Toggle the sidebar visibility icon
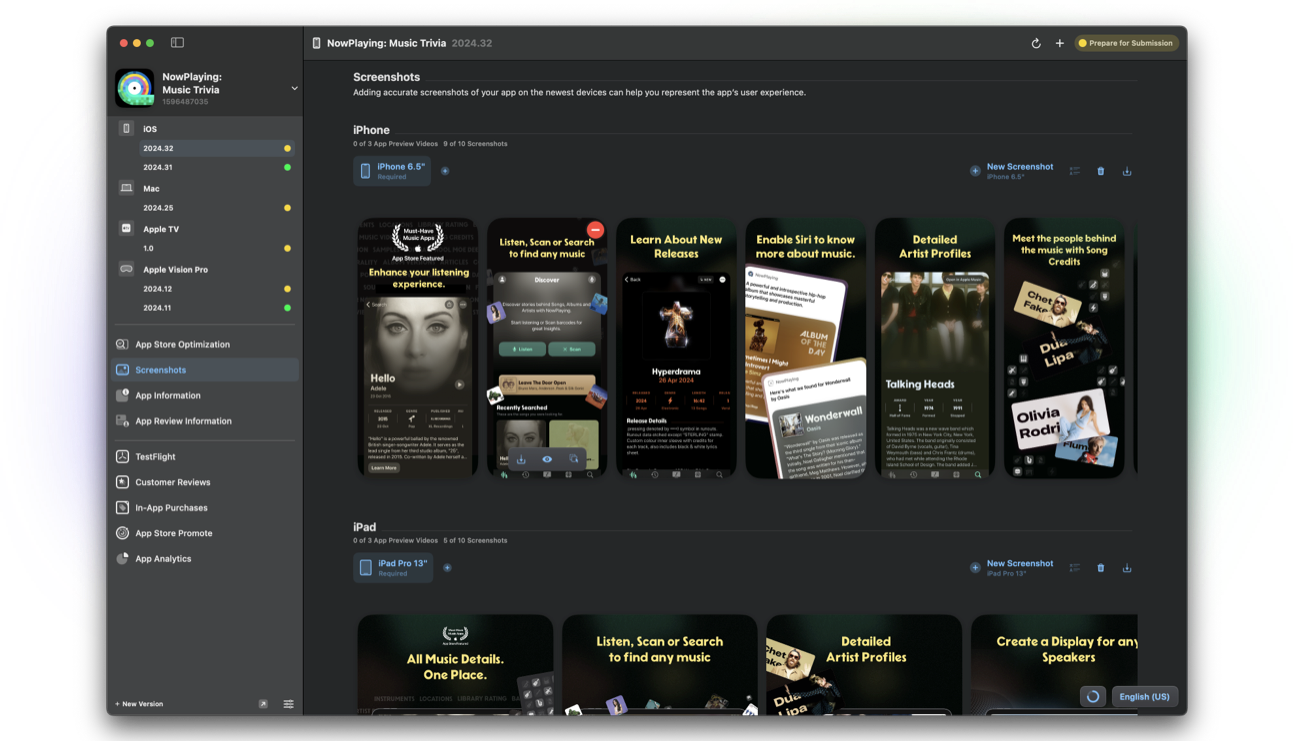This screenshot has height=741, width=1293. click(177, 43)
